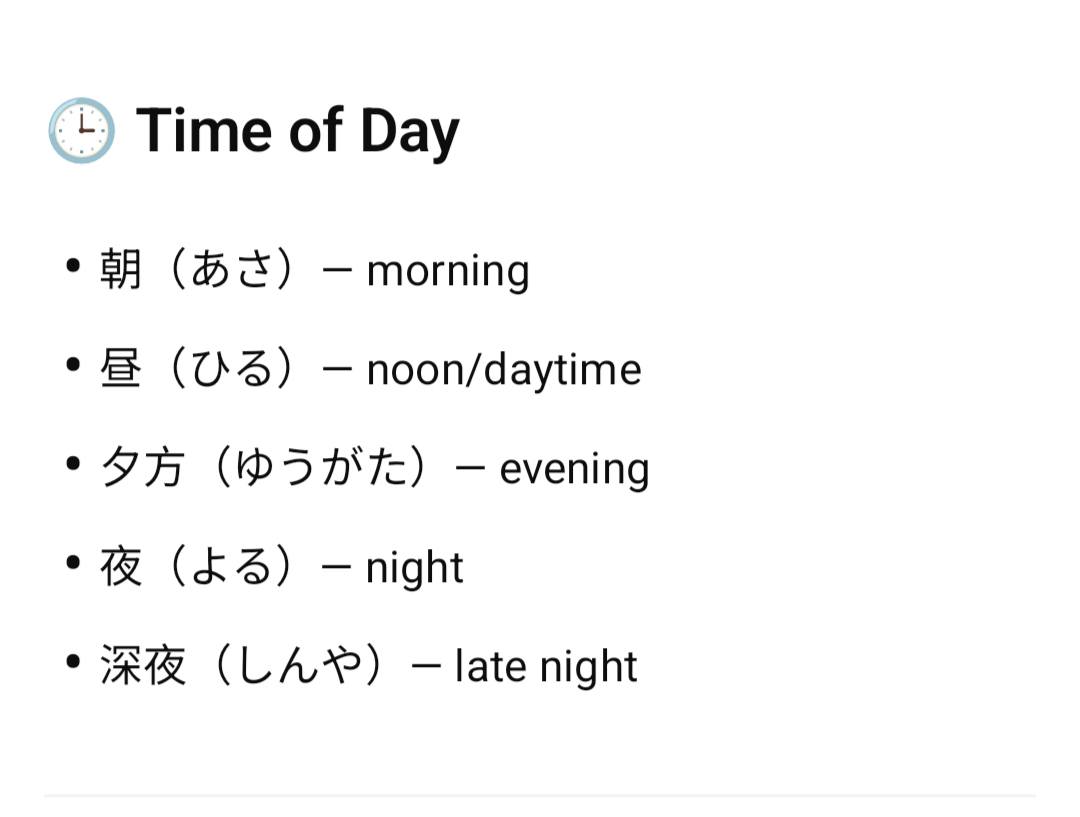The image size is (1080, 817).
Task: Click the hiragana reading あさ
Action: pyautogui.click(x=231, y=270)
